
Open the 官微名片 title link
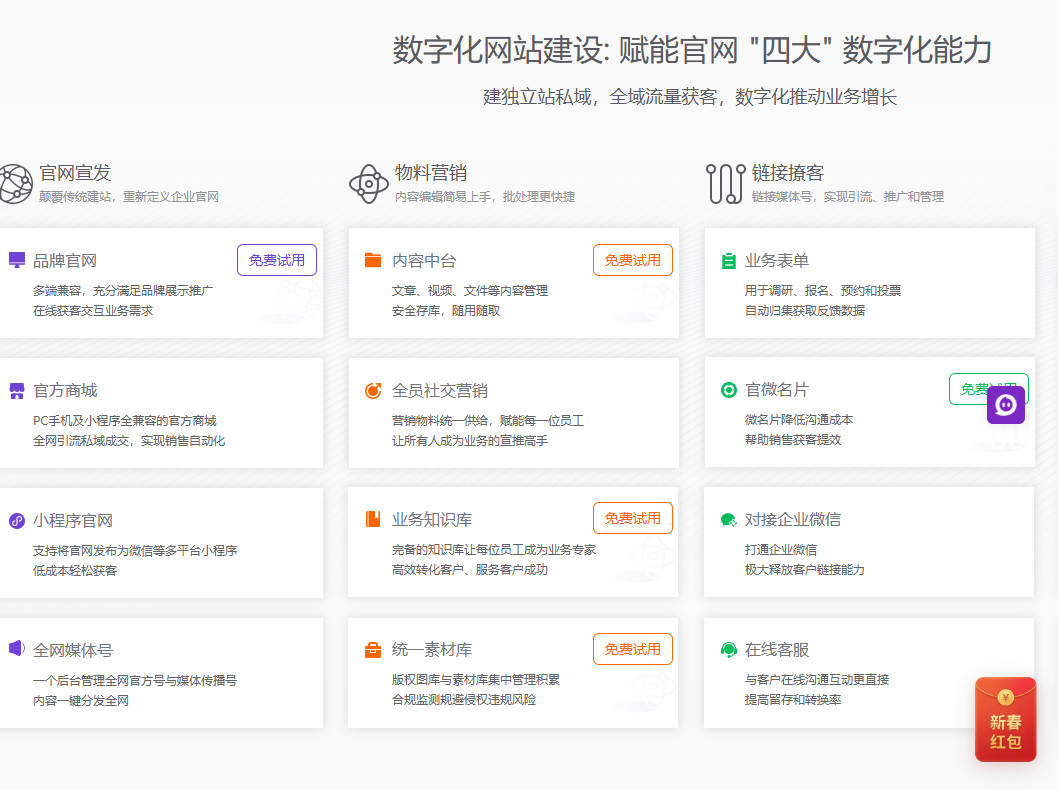pyautogui.click(x=777, y=389)
